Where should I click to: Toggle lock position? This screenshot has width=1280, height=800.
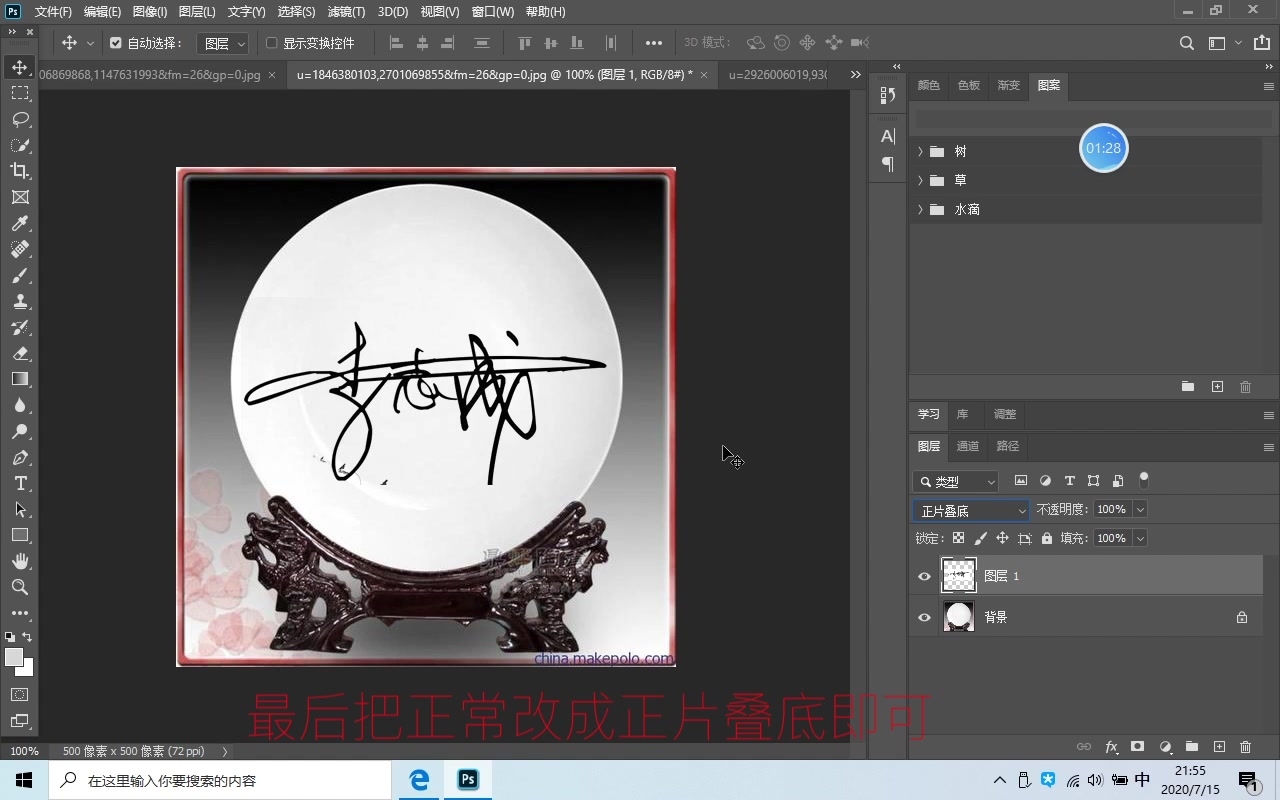pos(1002,538)
